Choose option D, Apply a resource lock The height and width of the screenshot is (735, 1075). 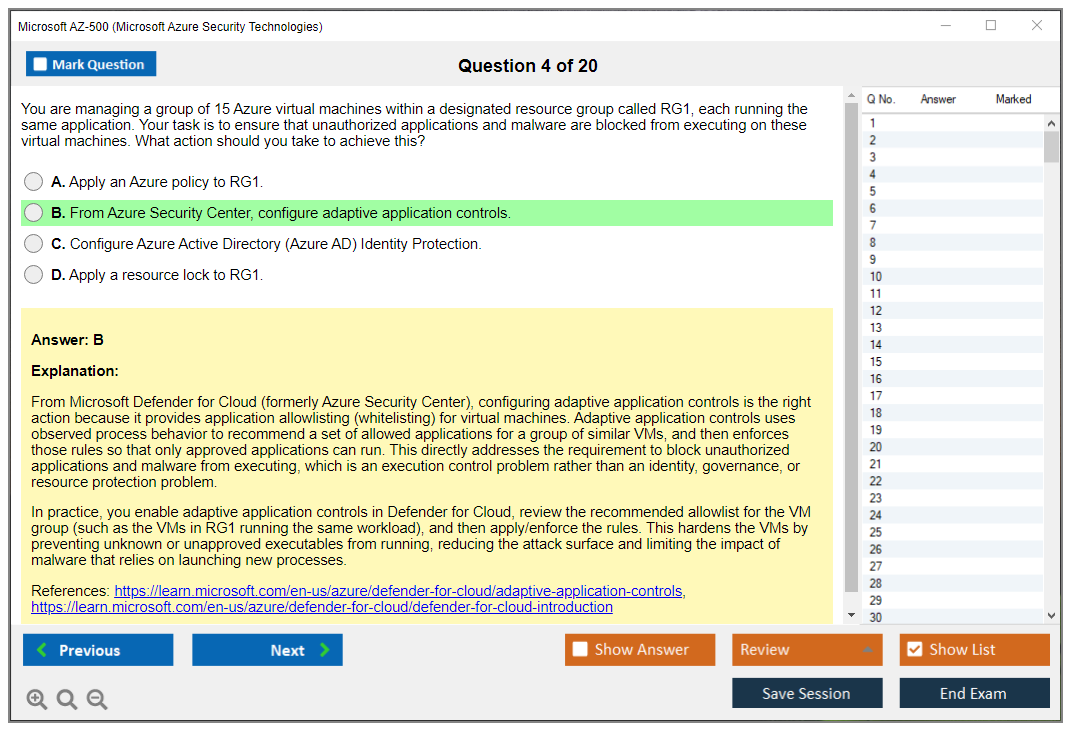[x=34, y=275]
